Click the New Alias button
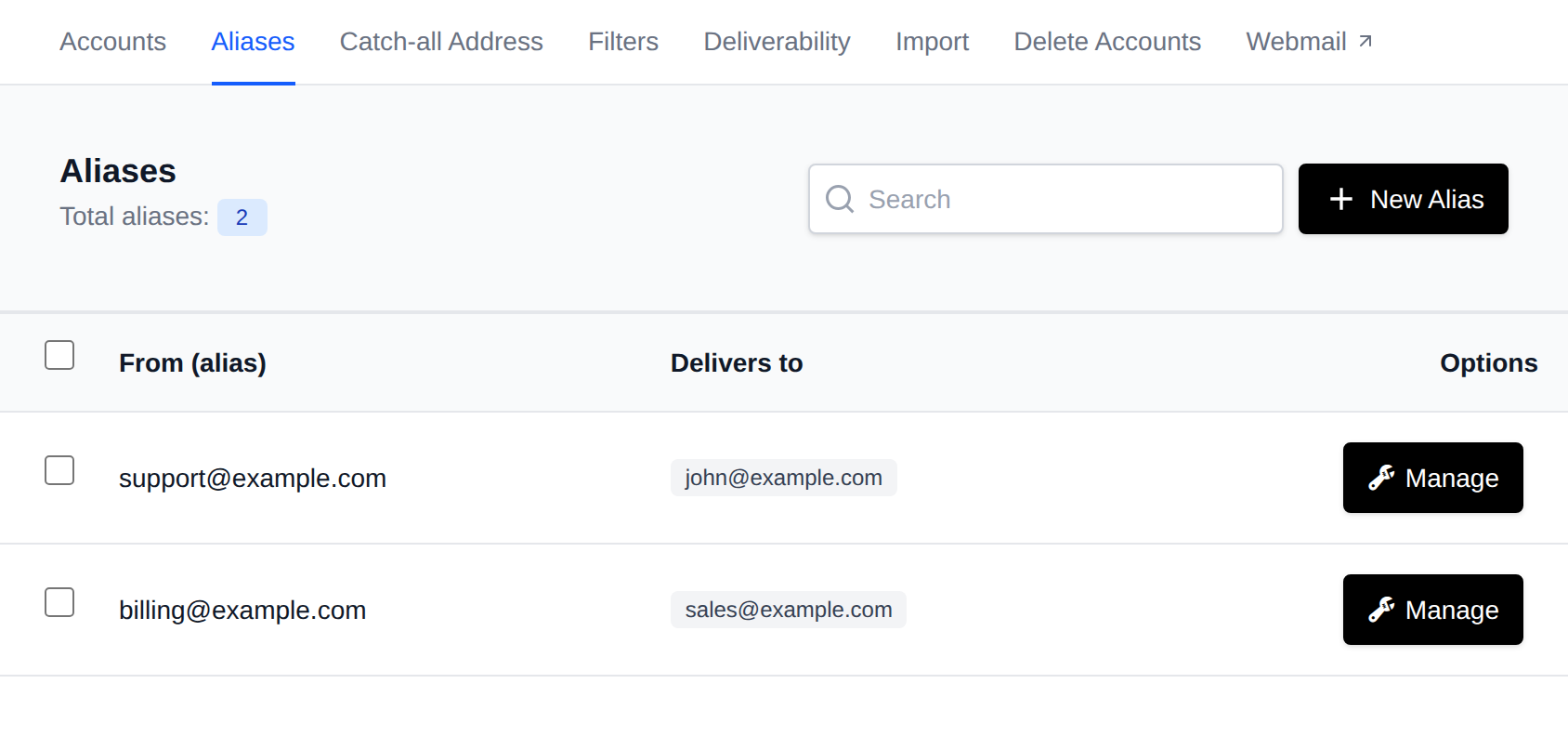 tap(1403, 199)
